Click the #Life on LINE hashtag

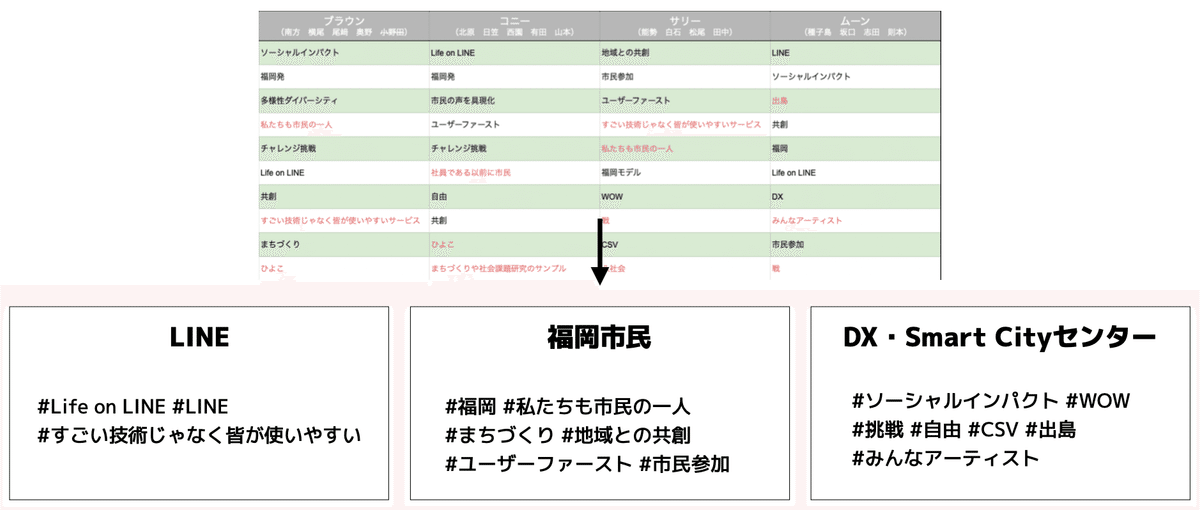point(101,407)
